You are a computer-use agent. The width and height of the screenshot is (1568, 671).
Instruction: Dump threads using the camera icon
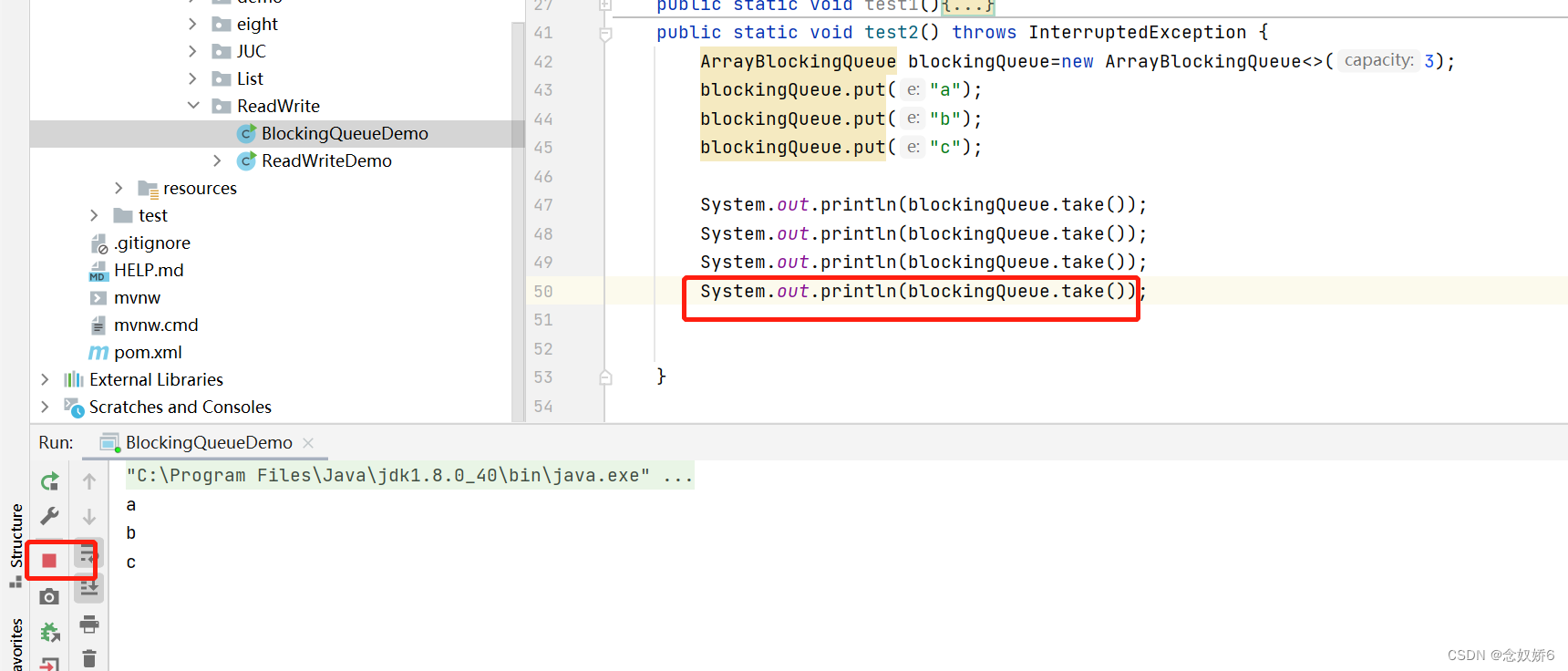[49, 596]
